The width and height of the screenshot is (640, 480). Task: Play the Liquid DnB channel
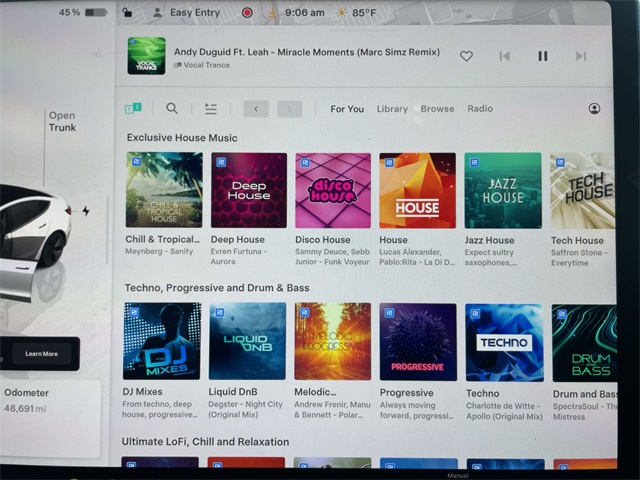point(247,341)
